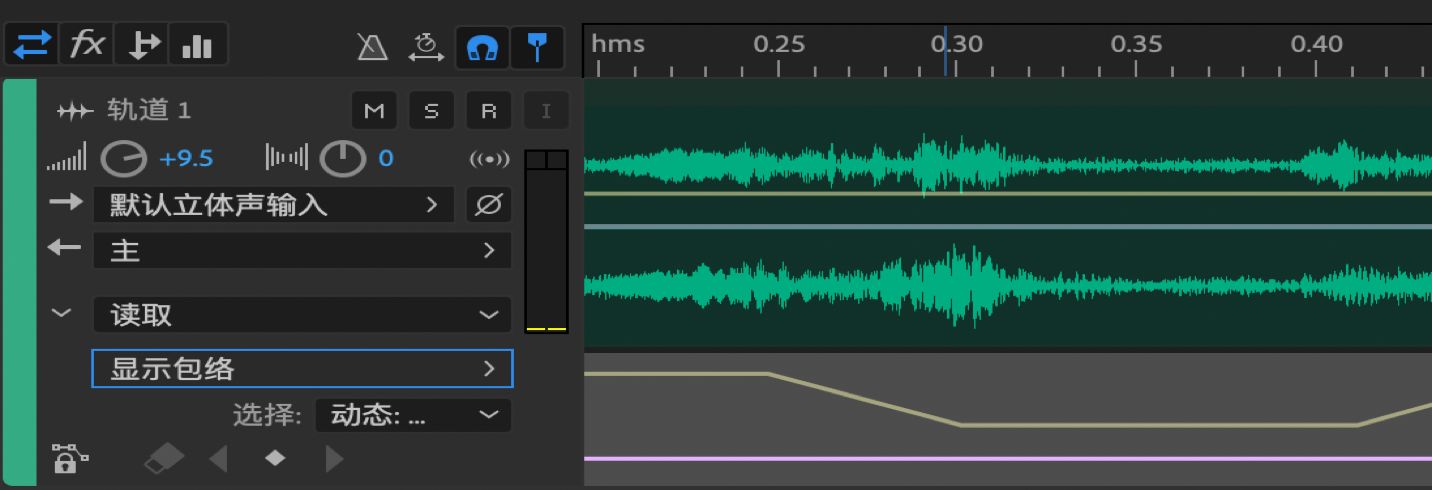Click the hms time format label
Viewport: 1432px width, 490px height.
coord(617,44)
